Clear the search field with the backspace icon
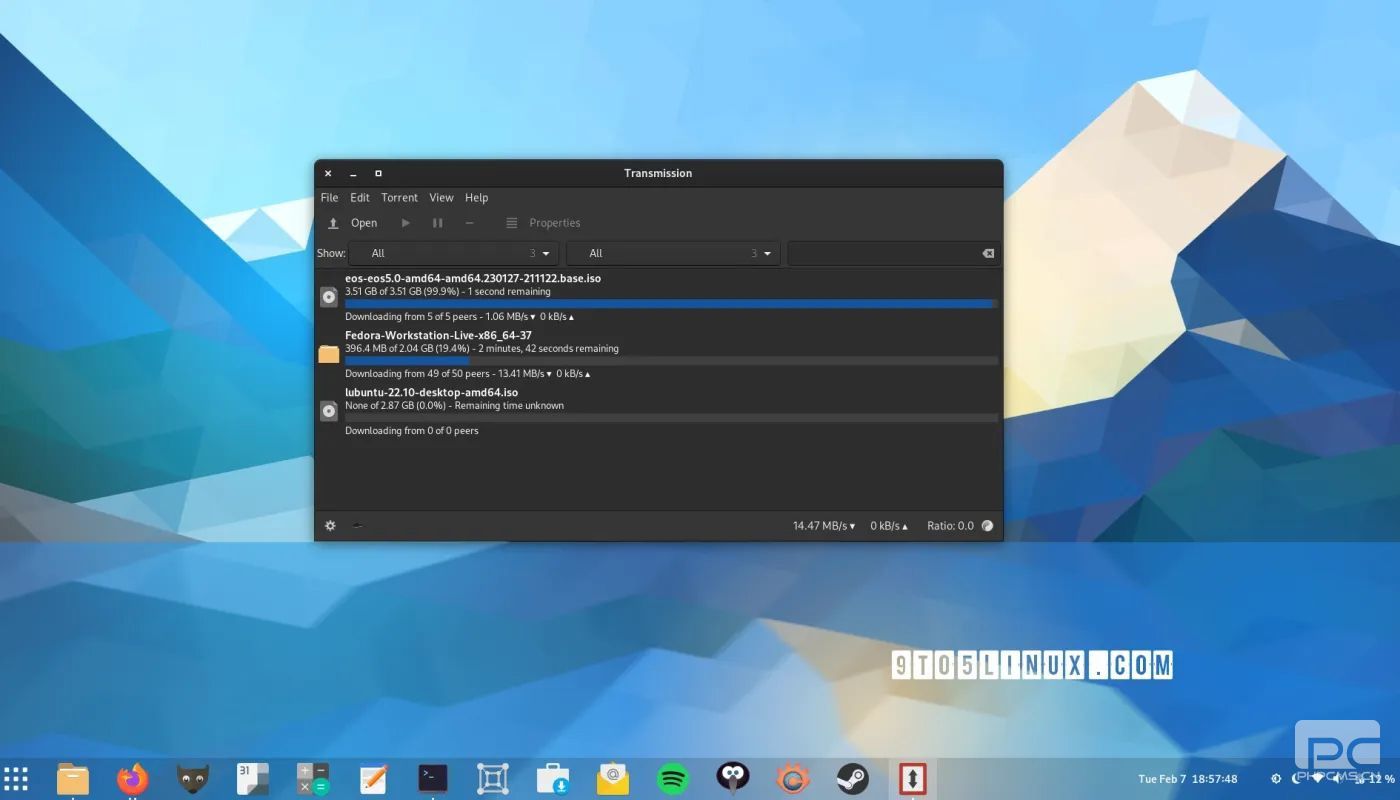 point(988,254)
